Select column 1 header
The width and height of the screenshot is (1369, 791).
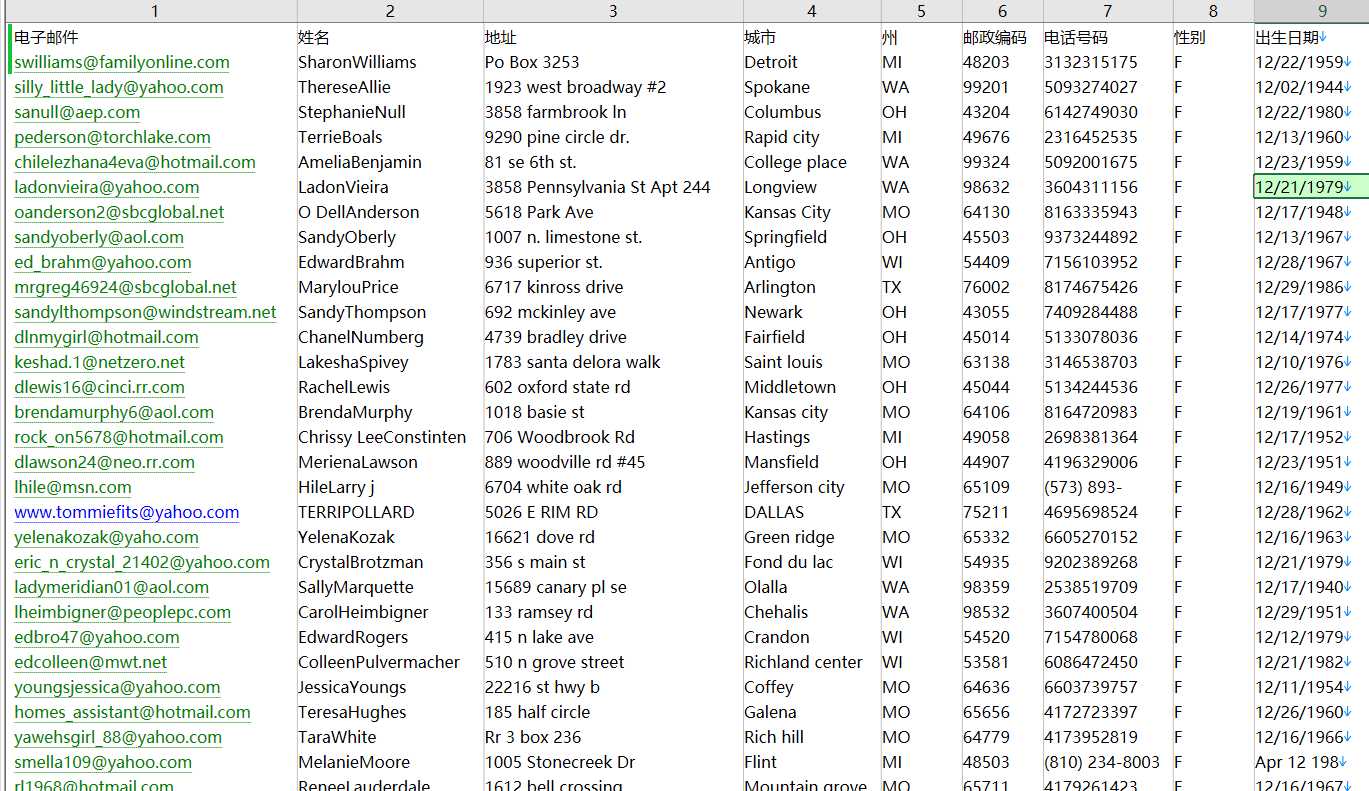tap(154, 11)
